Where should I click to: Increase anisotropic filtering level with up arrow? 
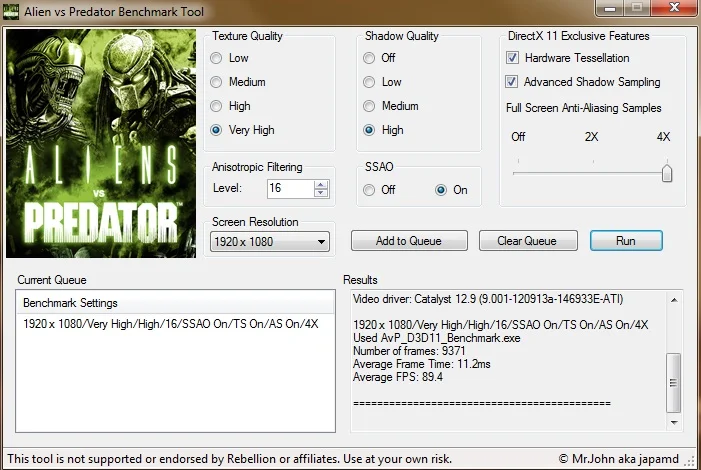321,184
